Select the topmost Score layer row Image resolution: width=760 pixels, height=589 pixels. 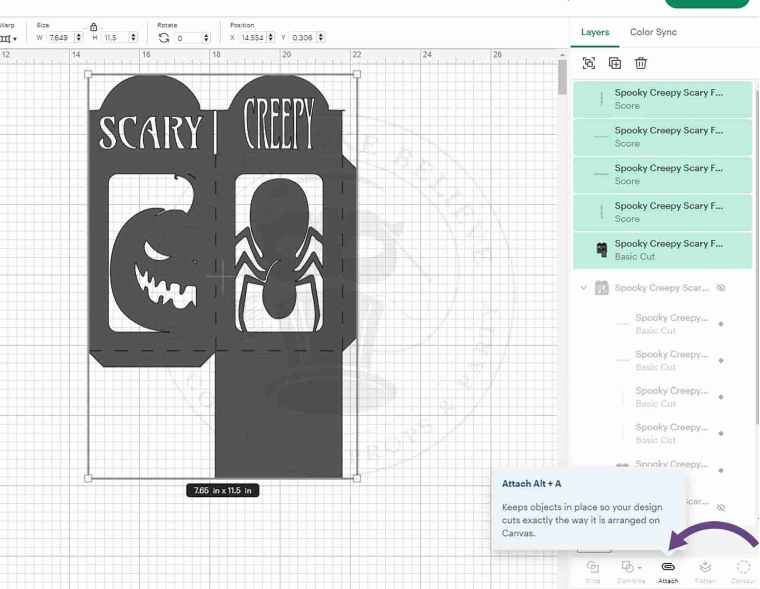click(663, 99)
